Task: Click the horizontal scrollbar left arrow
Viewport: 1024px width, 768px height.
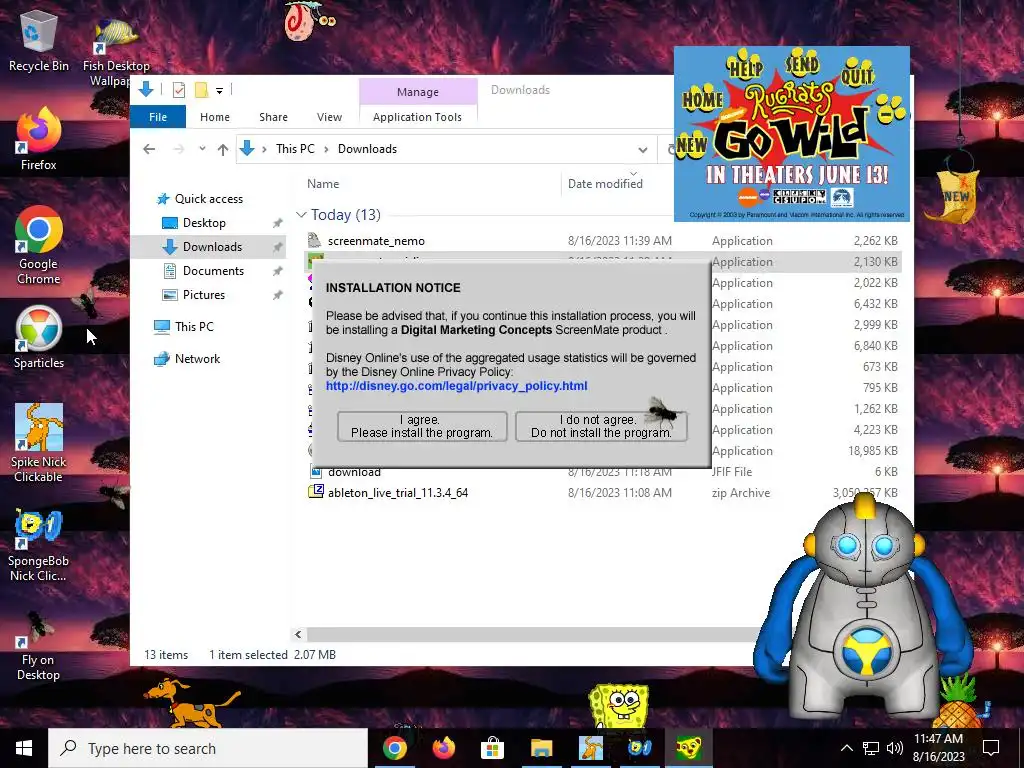Action: pyautogui.click(x=298, y=634)
